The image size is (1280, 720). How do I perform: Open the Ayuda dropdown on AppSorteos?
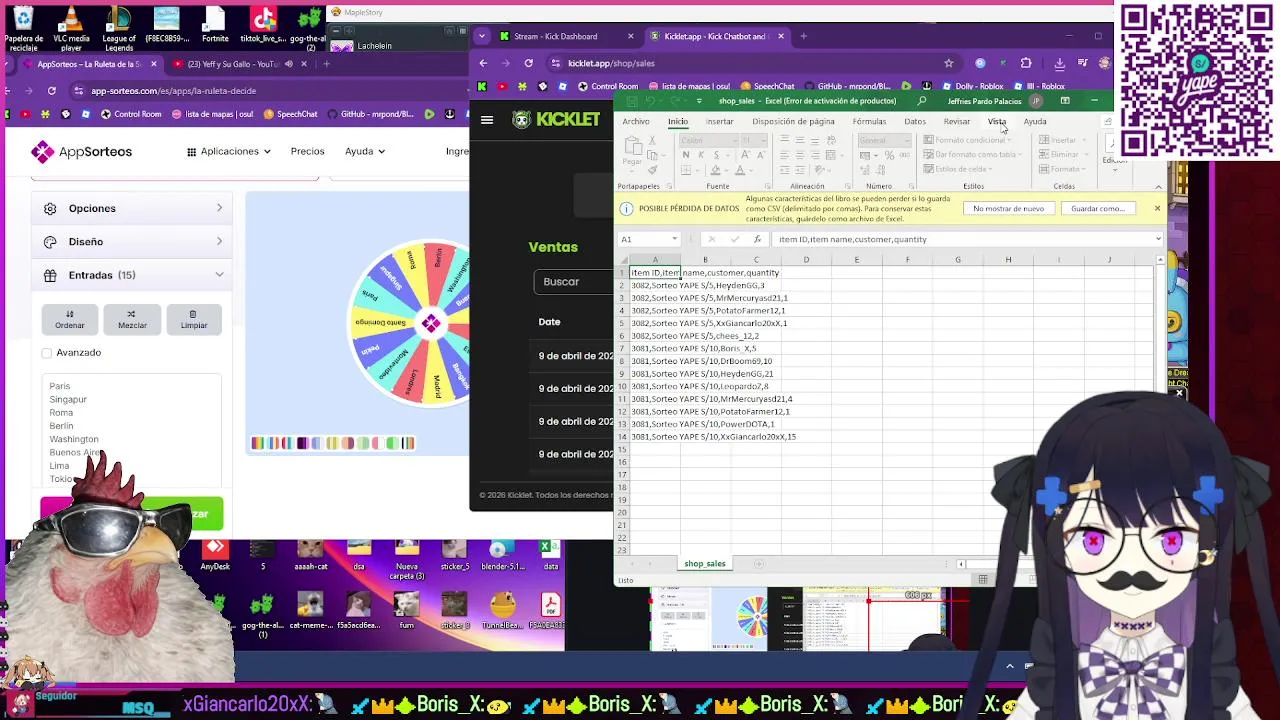click(365, 151)
